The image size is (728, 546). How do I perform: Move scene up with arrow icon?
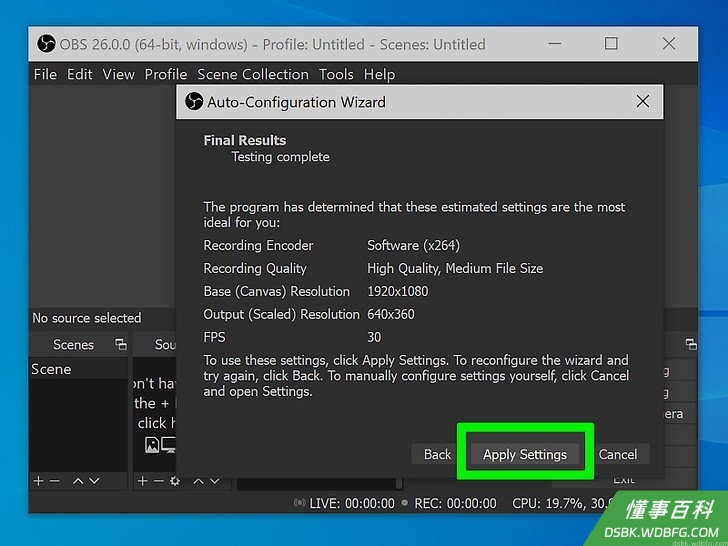[78, 481]
